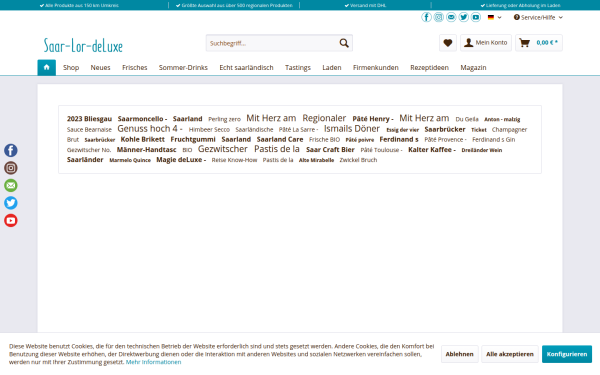
Task: Click the 'Kalter Kaffee -' tag
Action: 432,150
